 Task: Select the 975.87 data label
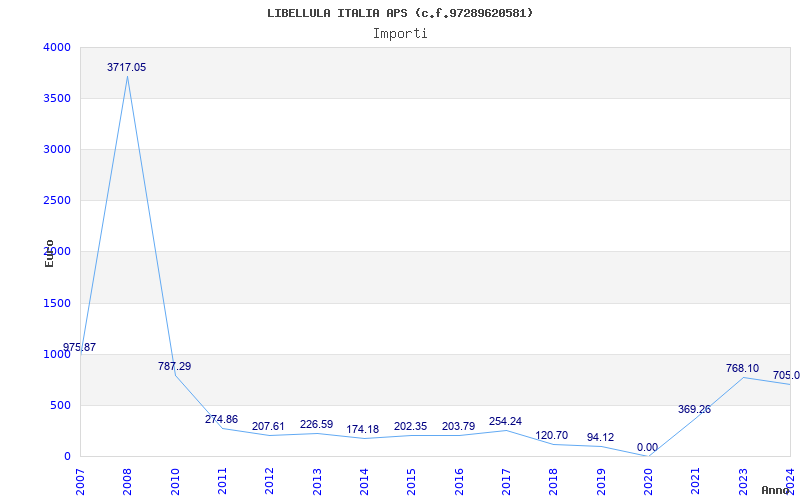(x=80, y=347)
